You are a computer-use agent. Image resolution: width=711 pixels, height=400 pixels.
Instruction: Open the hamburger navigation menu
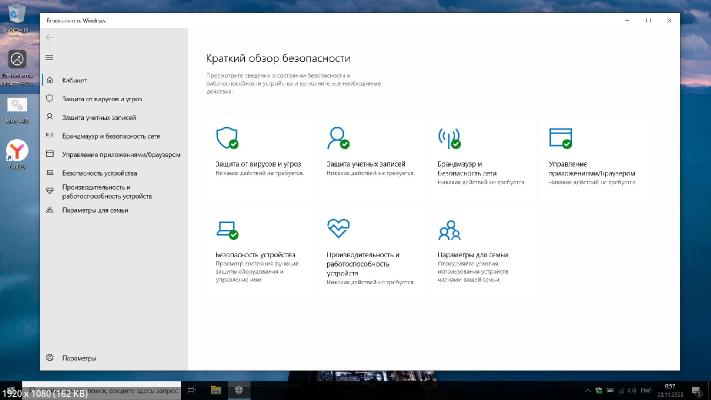tap(50, 57)
